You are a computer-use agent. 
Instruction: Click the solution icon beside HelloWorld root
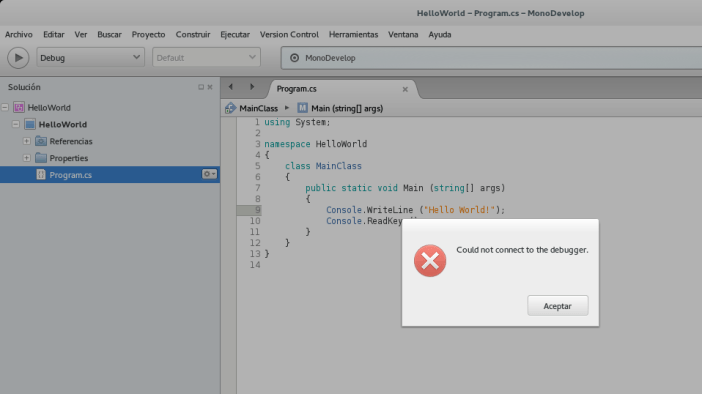(x=19, y=107)
